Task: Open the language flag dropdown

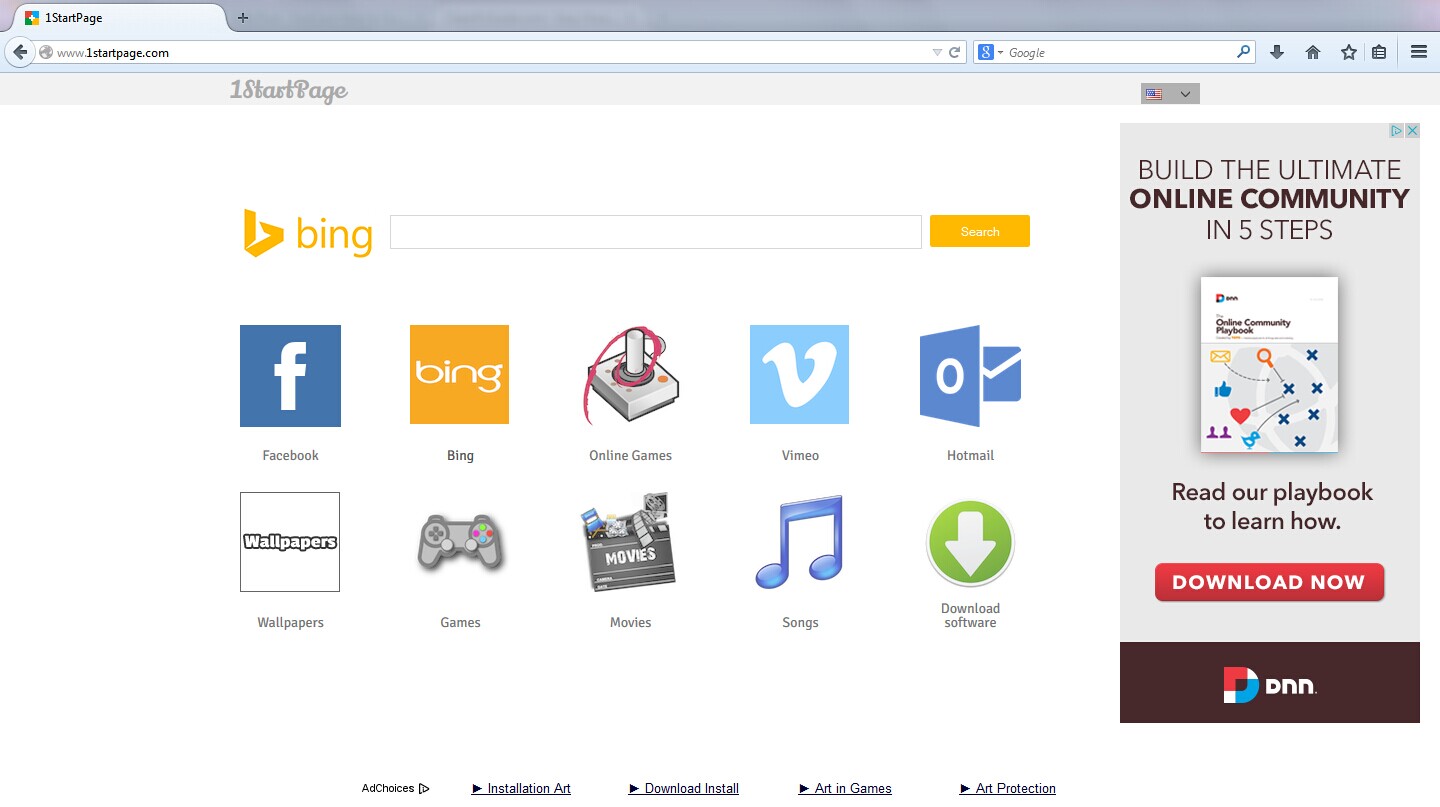Action: point(1170,93)
